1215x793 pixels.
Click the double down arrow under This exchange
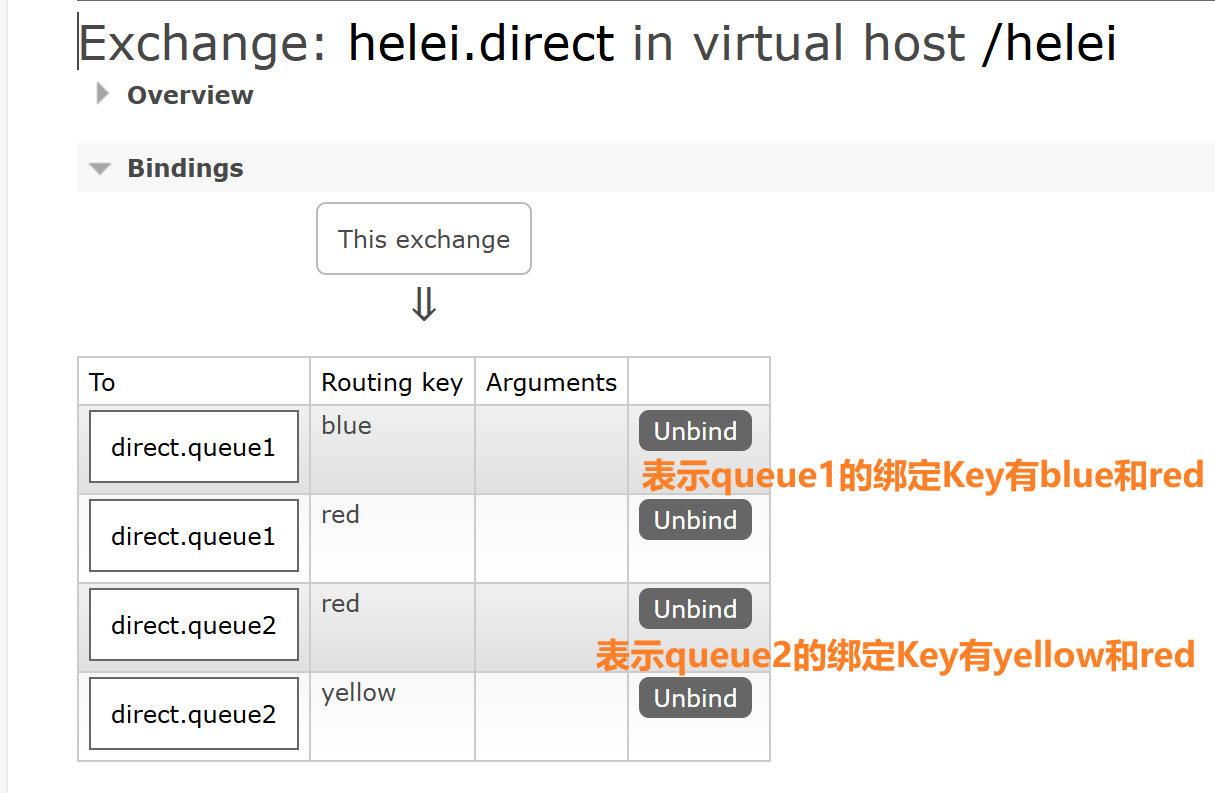tap(424, 305)
